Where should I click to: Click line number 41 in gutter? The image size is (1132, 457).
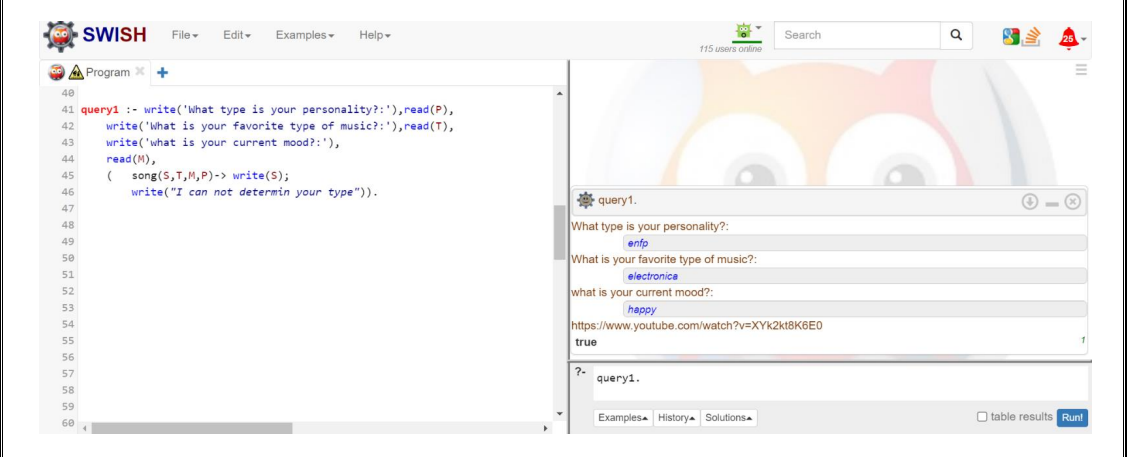tap(69, 110)
